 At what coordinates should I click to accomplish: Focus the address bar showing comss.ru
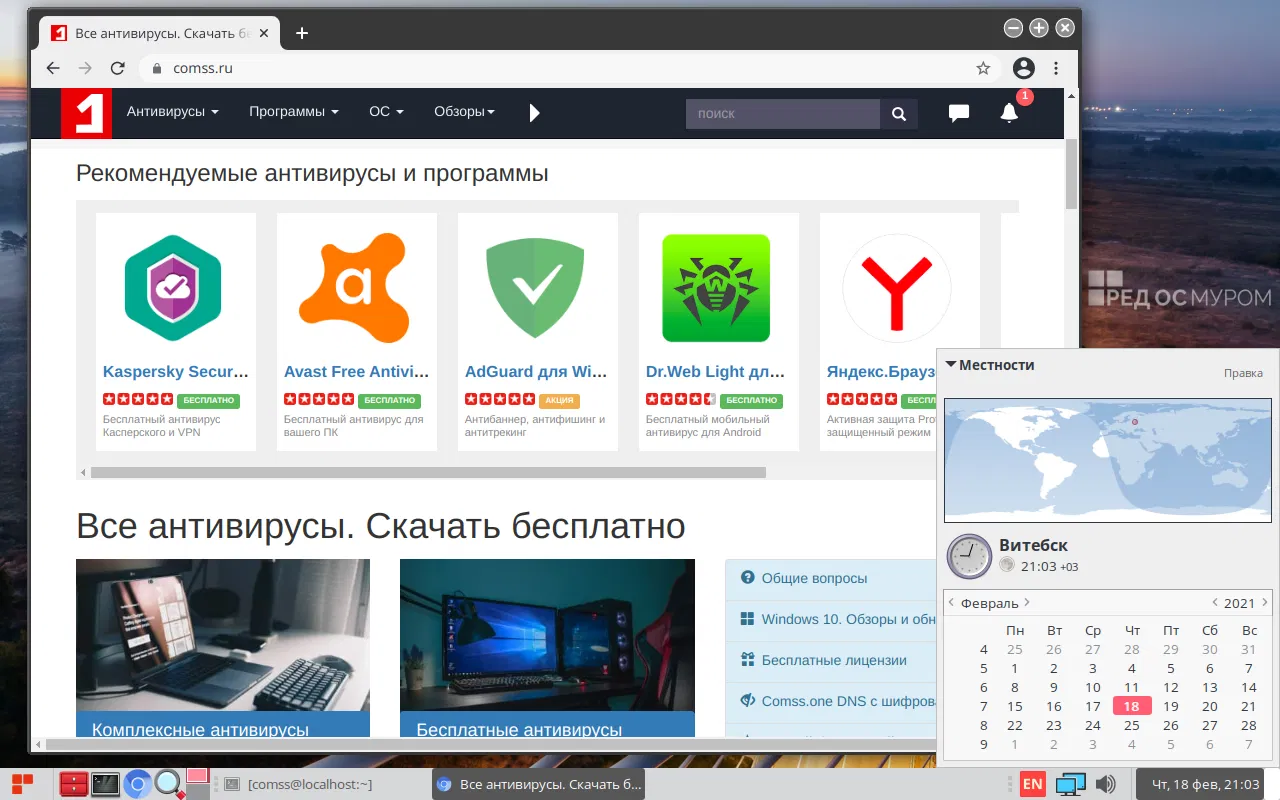(x=570, y=68)
